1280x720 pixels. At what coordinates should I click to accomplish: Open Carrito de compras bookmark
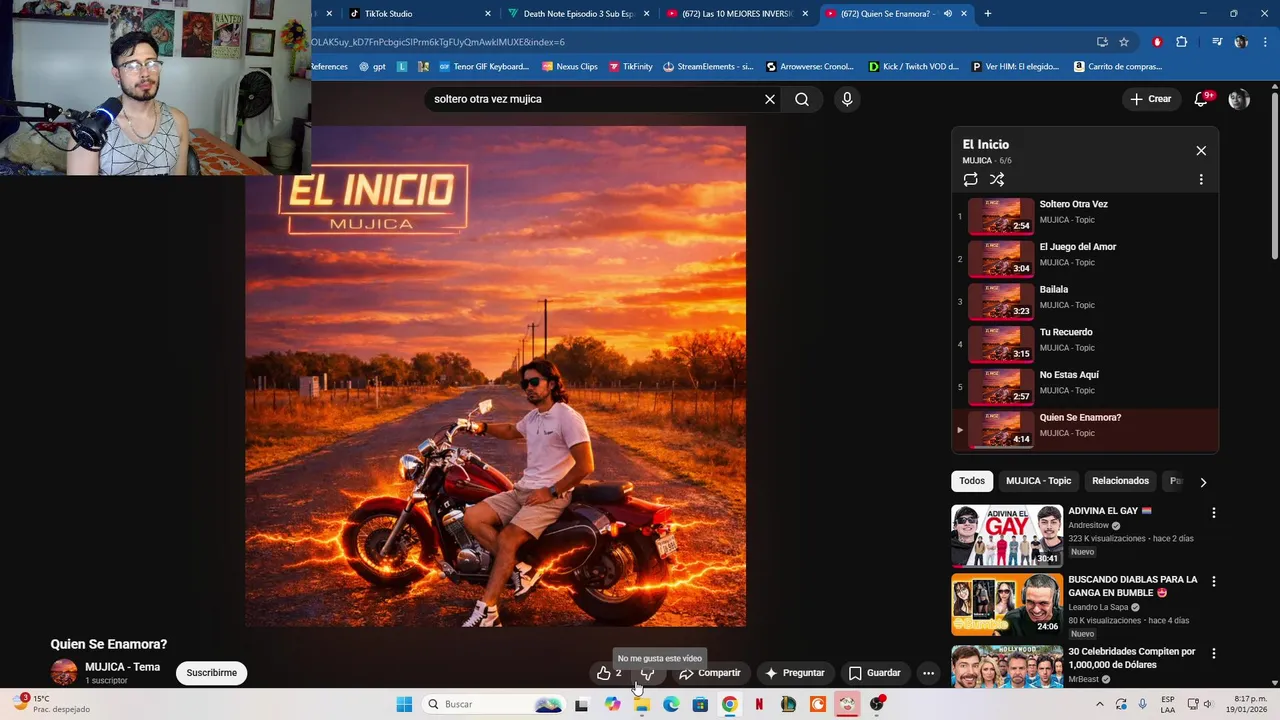1118,67
